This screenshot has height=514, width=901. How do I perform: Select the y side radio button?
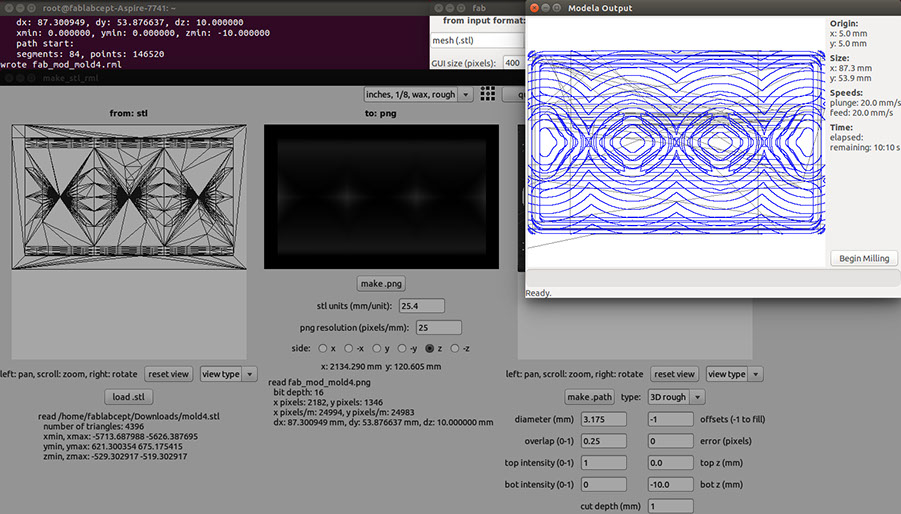pyautogui.click(x=376, y=348)
